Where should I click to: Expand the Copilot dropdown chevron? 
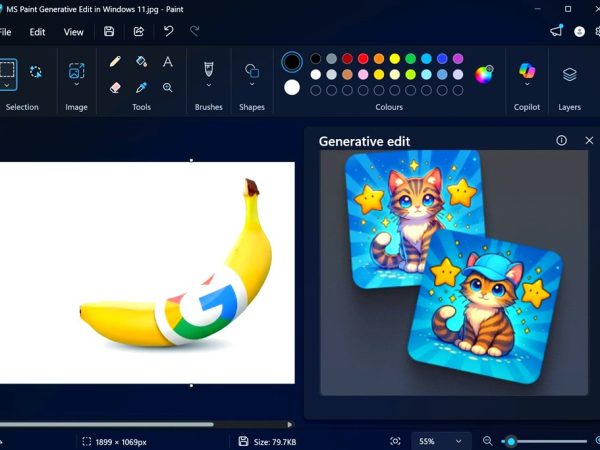527,84
